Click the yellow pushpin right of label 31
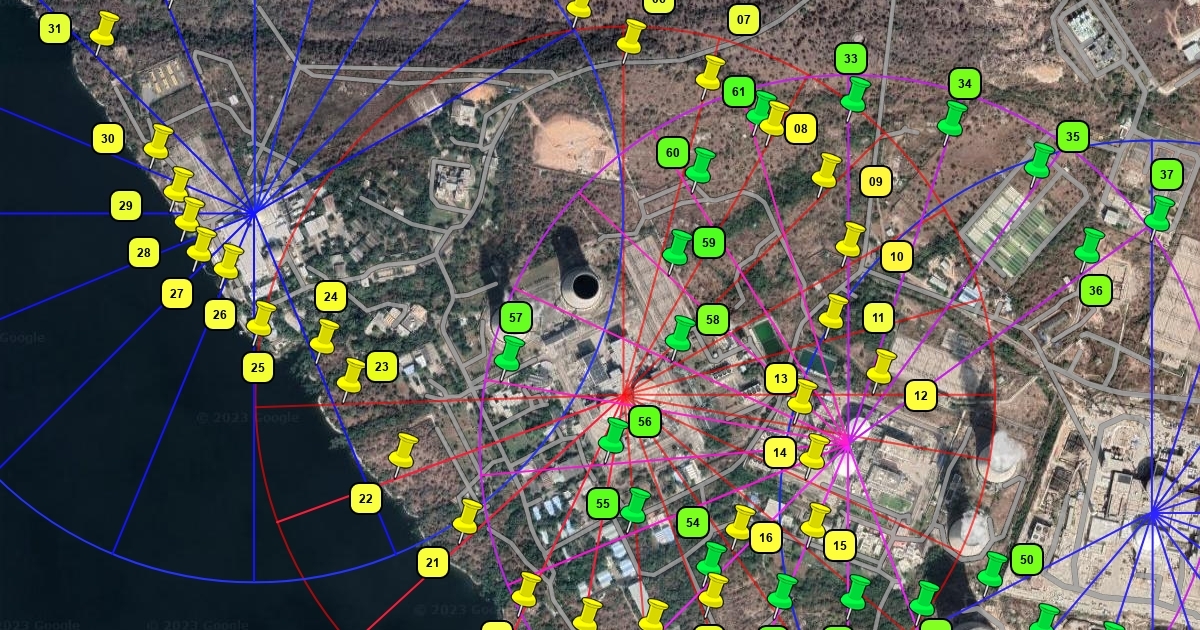This screenshot has width=1200, height=630. [x=105, y=29]
